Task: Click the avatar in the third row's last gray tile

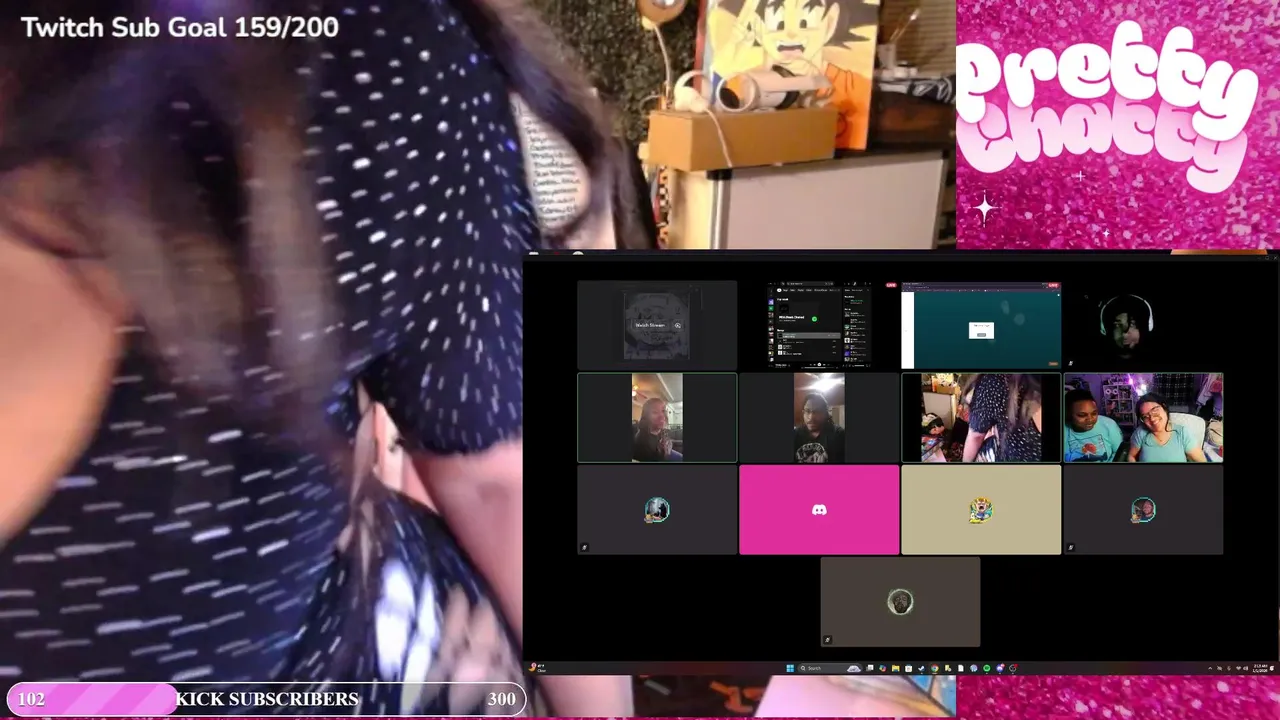Action: click(x=1143, y=510)
